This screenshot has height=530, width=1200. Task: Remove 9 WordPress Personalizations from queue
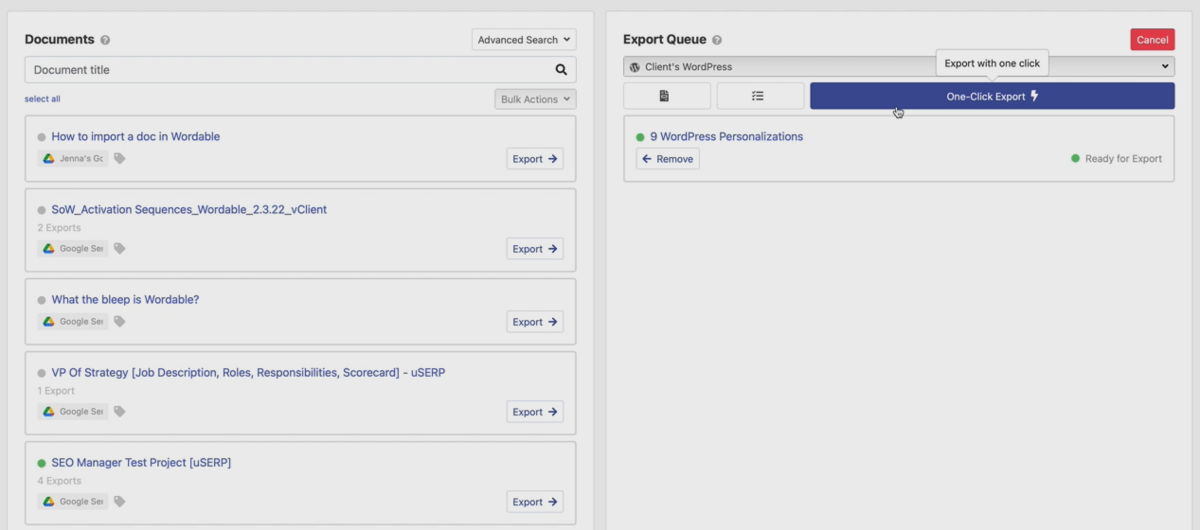(667, 159)
